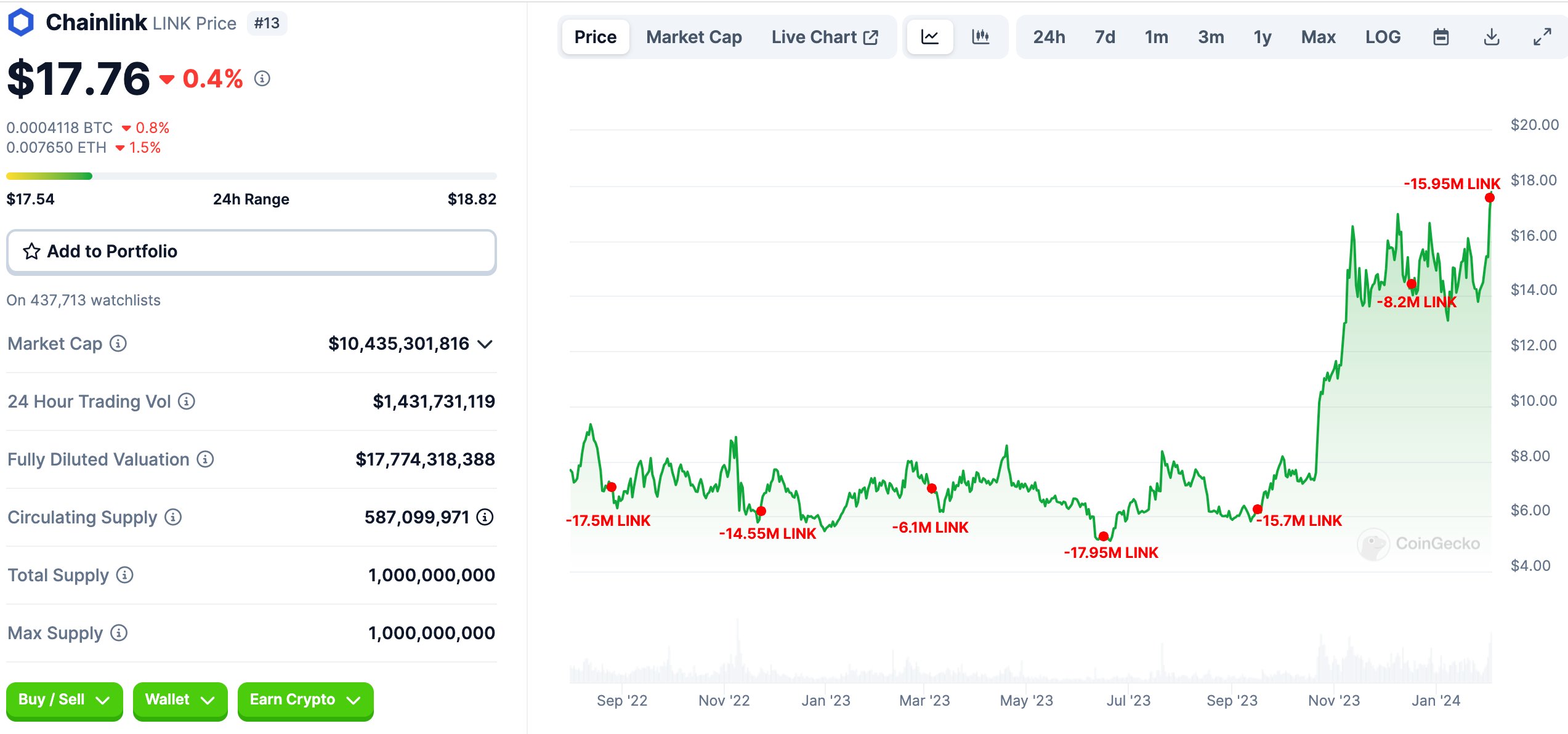Click the 0.0004118 BTC price text
This screenshot has height=734, width=1568.
point(60,128)
